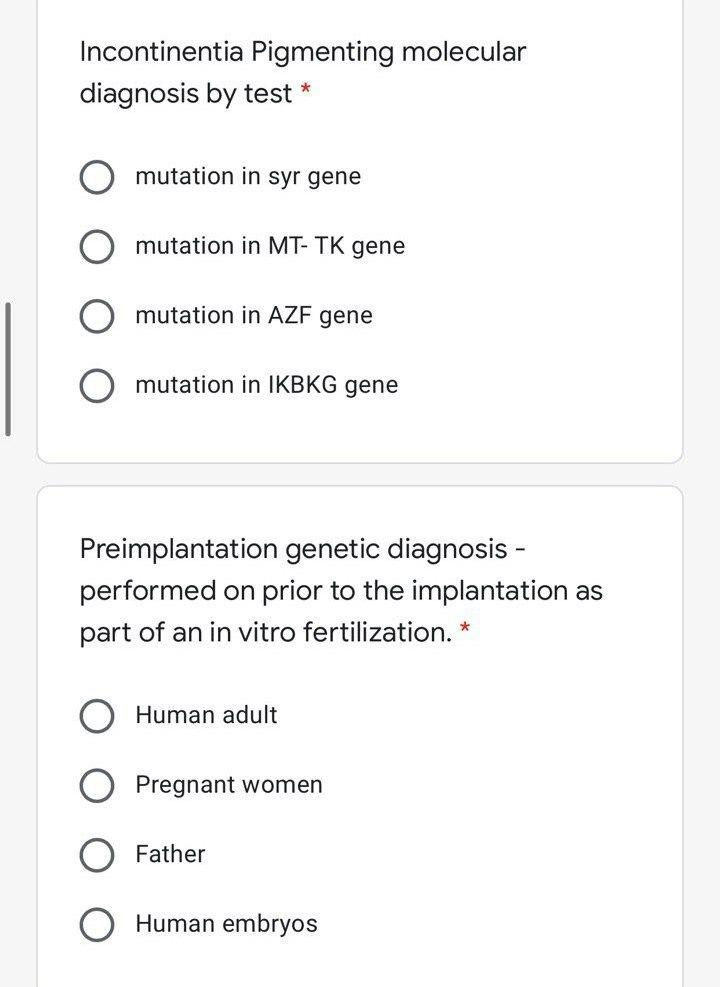Click the 'Human embryos' option text

click(226, 924)
